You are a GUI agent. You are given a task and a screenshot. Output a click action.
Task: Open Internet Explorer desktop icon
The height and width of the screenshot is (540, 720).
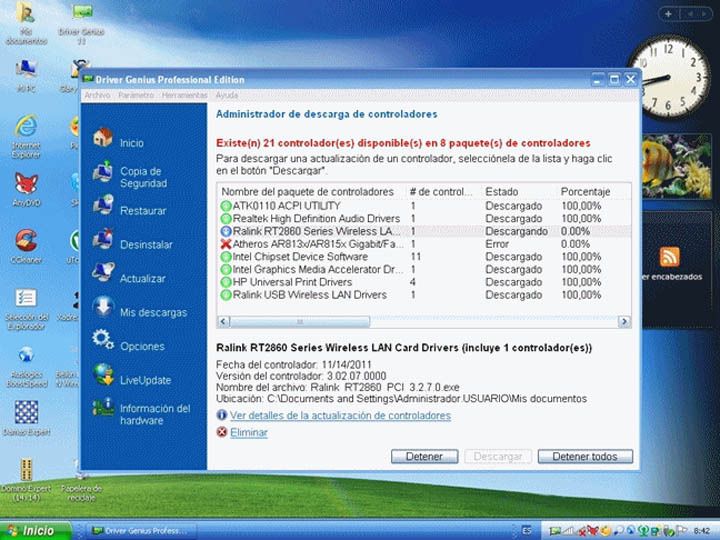pyautogui.click(x=26, y=127)
